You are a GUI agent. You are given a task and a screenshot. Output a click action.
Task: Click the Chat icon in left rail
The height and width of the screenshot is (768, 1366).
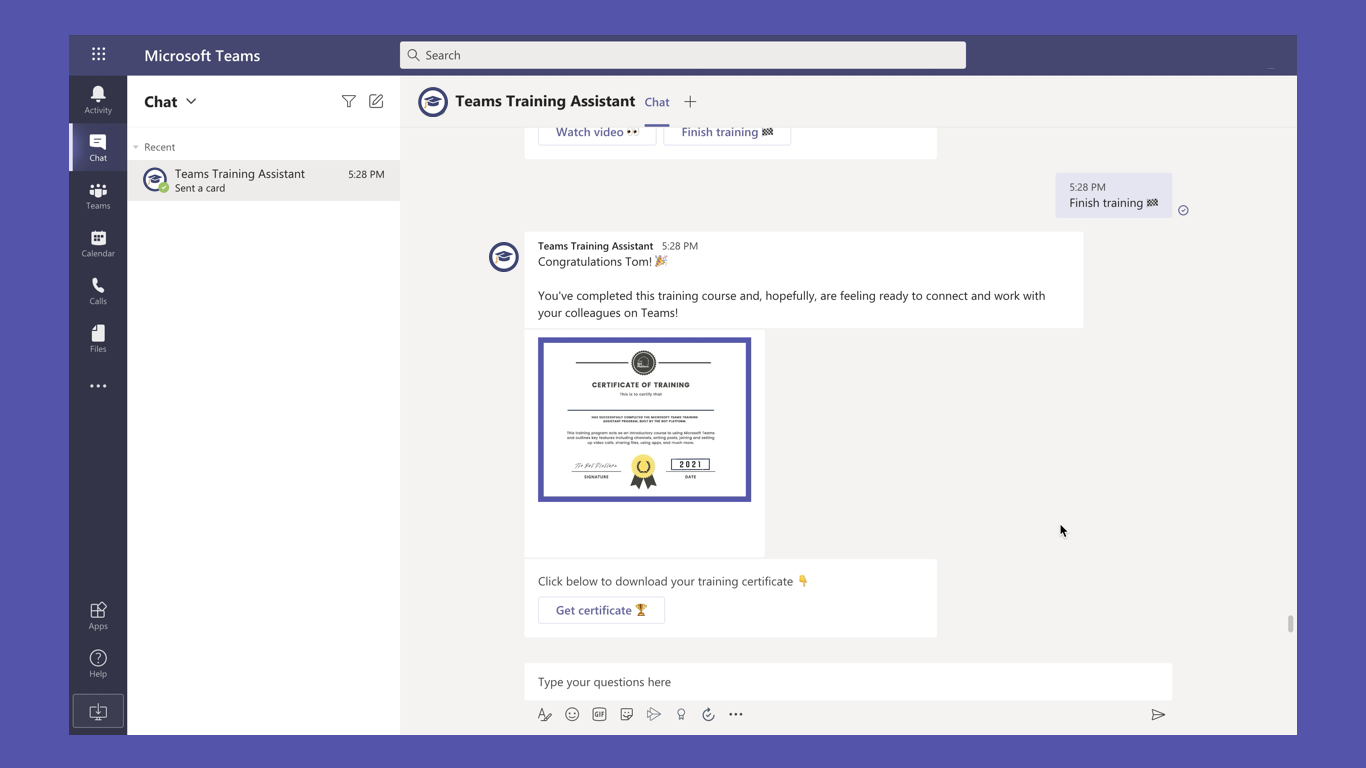coord(98,148)
